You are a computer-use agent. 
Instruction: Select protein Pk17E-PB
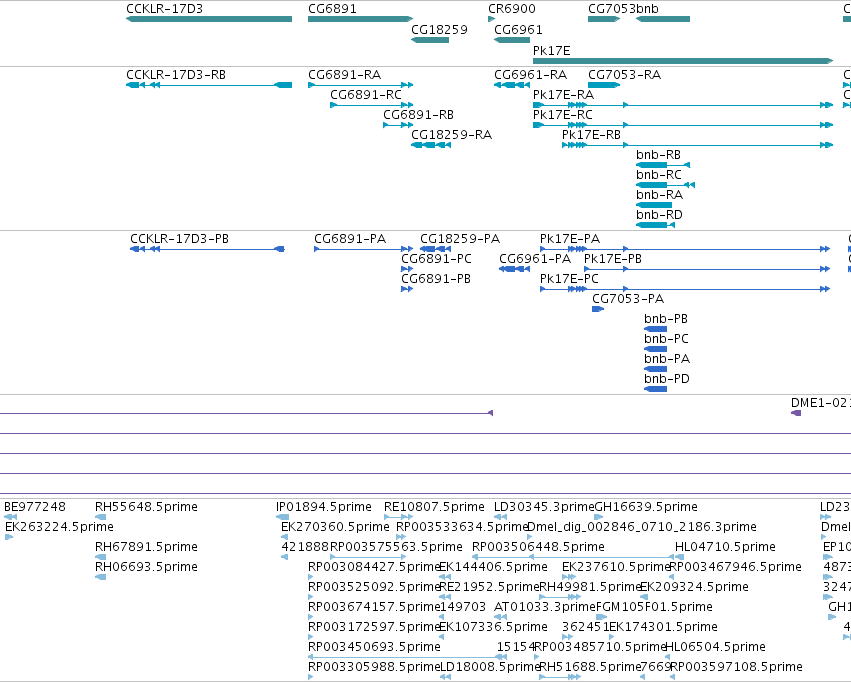pyautogui.click(x=707, y=269)
